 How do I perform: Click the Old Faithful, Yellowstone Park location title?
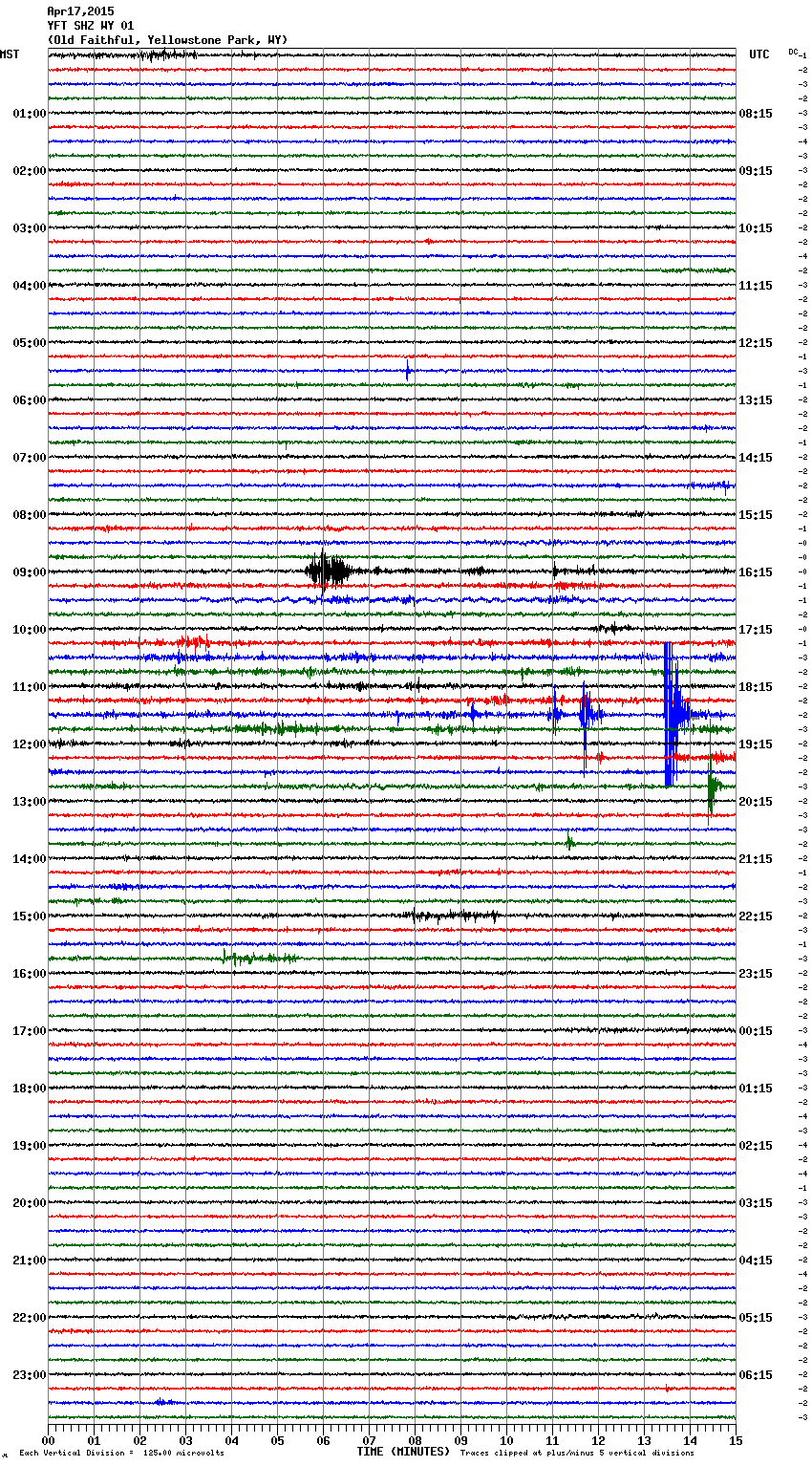coord(167,40)
